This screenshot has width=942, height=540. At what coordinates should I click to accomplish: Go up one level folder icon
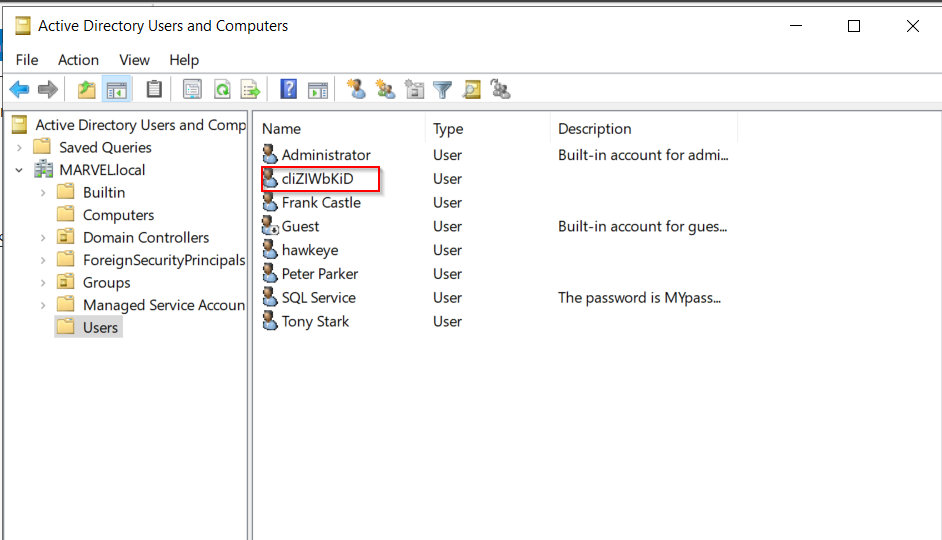(87, 90)
